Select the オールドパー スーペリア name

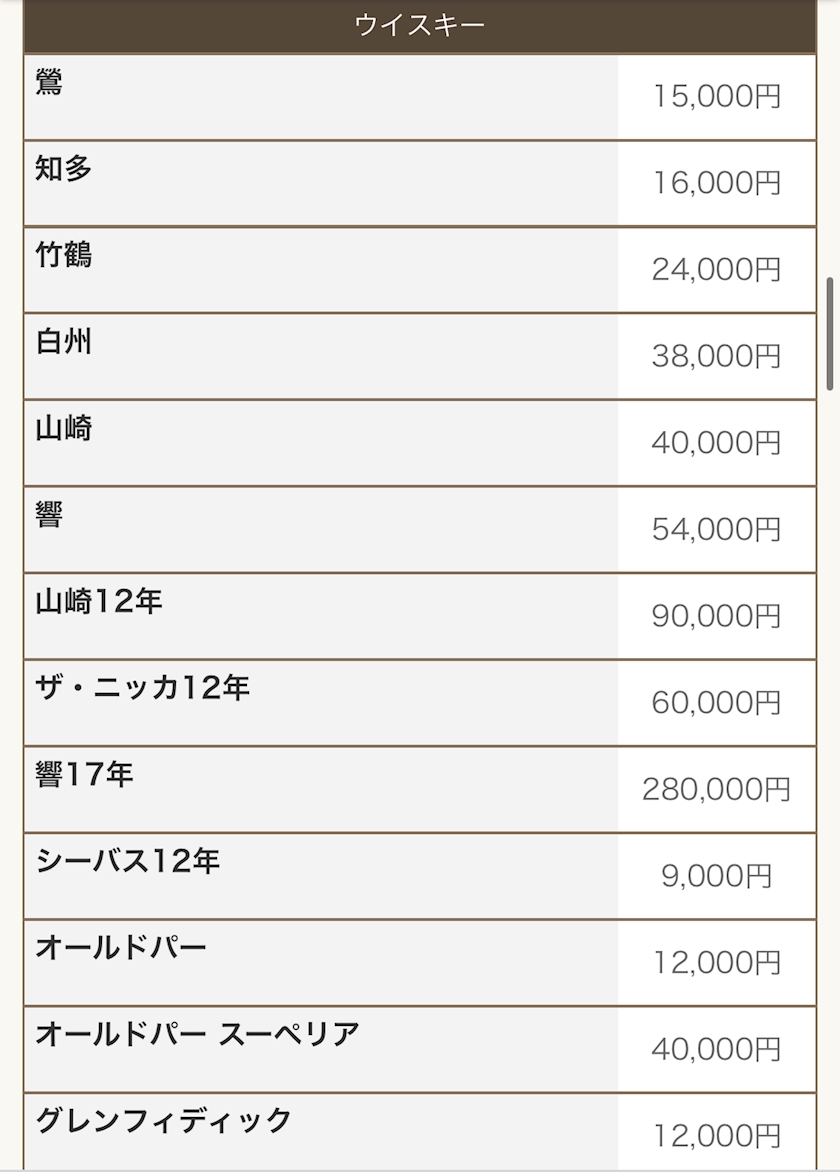(x=197, y=1034)
